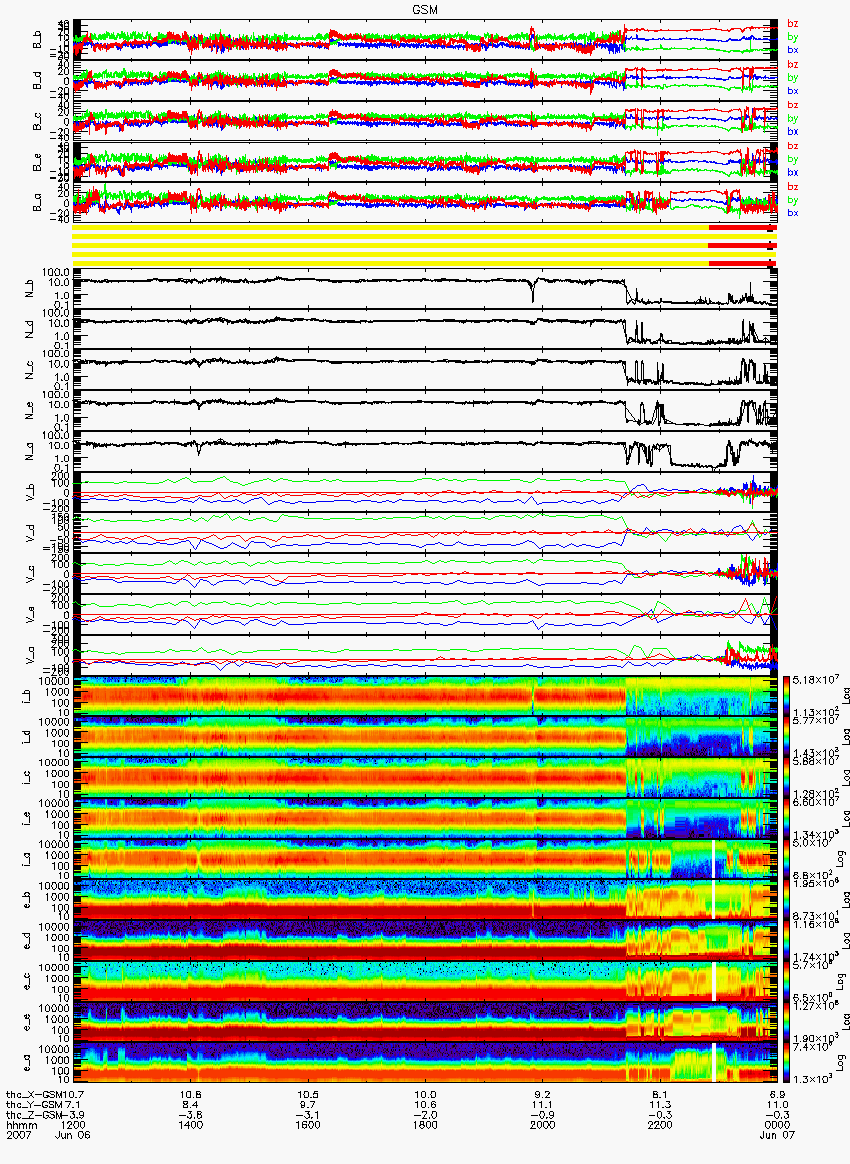The width and height of the screenshot is (850, 1164).
Task: Select the B_e panel axis label
Action: click(38, 162)
